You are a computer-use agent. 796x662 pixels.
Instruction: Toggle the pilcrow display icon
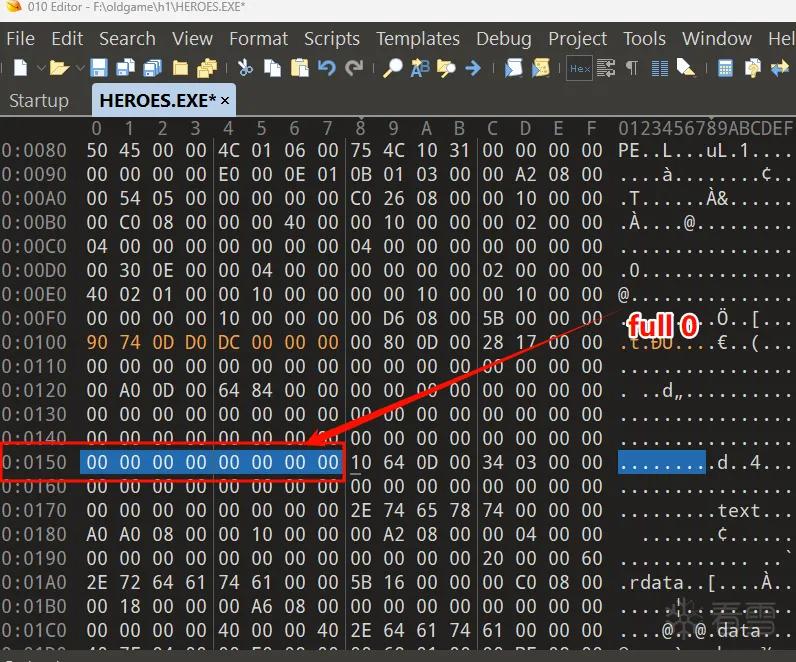point(632,68)
